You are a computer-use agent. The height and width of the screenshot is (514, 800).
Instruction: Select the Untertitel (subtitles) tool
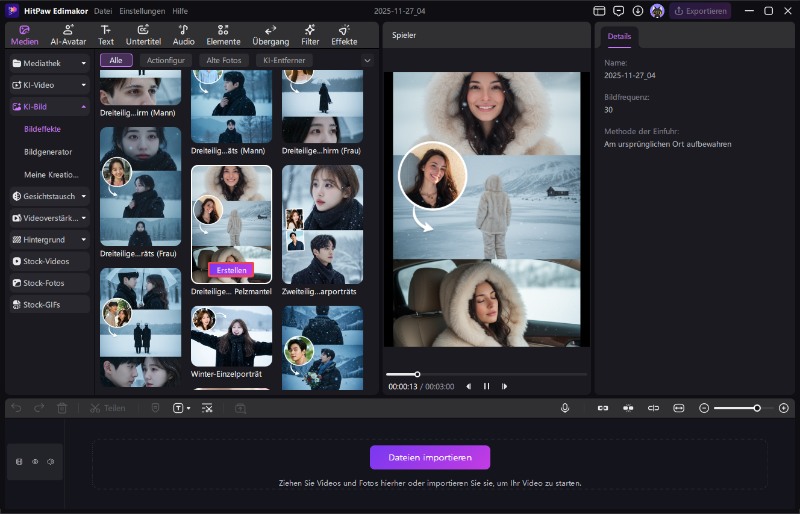click(144, 35)
